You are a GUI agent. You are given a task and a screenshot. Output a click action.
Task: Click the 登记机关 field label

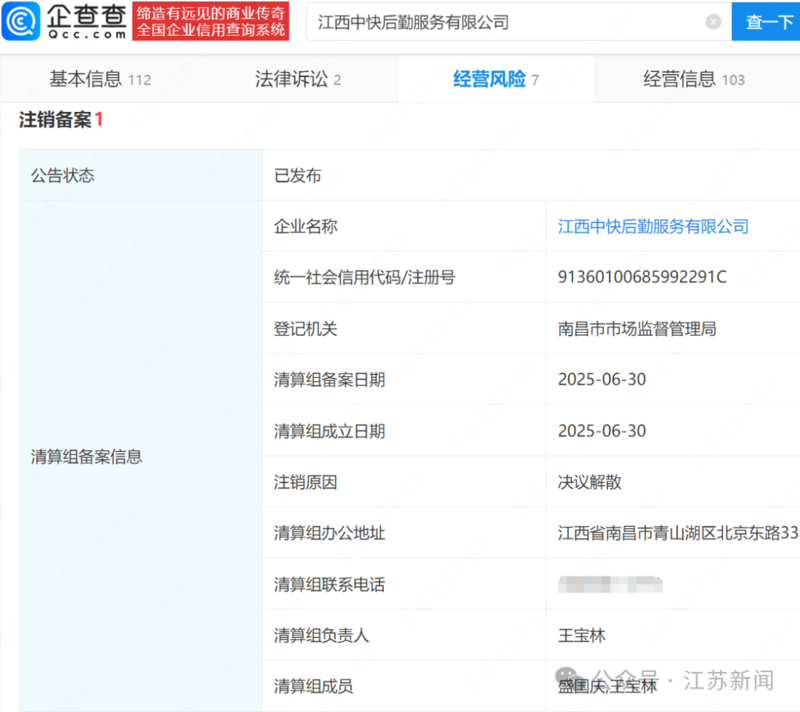(x=305, y=328)
